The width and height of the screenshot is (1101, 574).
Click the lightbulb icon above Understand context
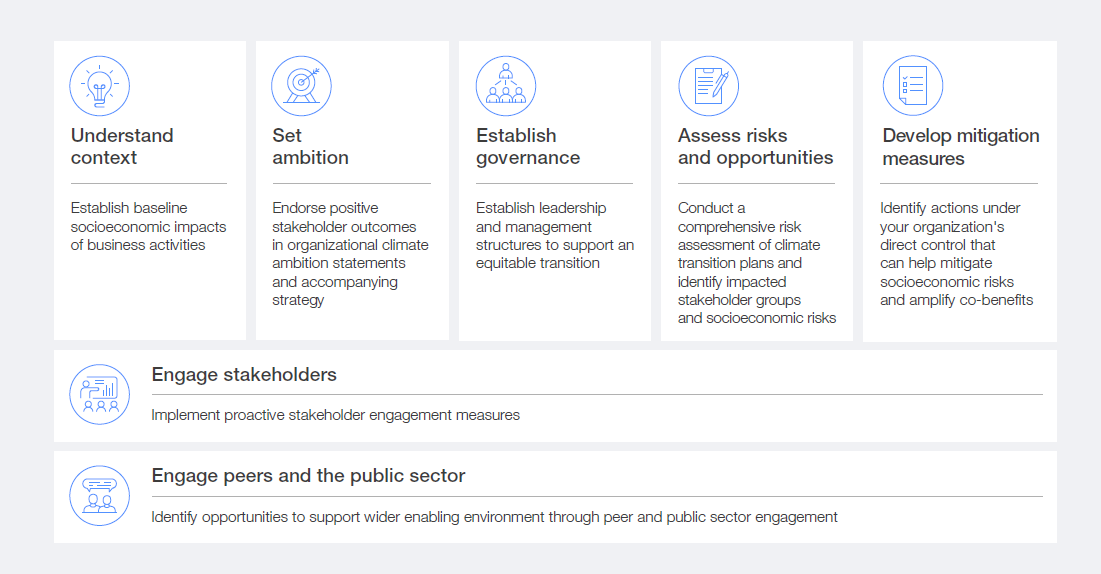coord(99,86)
